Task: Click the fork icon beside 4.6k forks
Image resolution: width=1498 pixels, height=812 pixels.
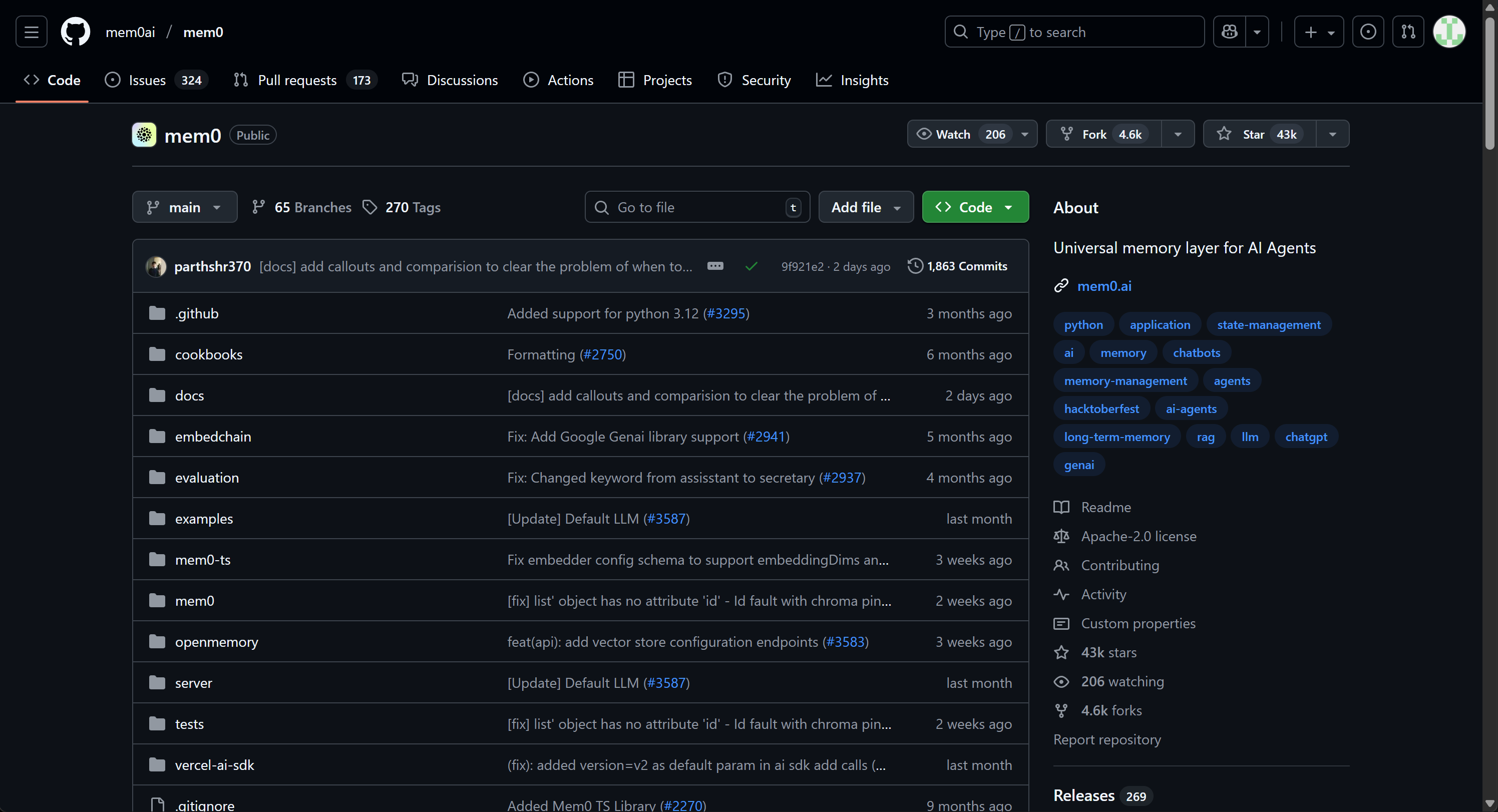Action: [x=1061, y=711]
